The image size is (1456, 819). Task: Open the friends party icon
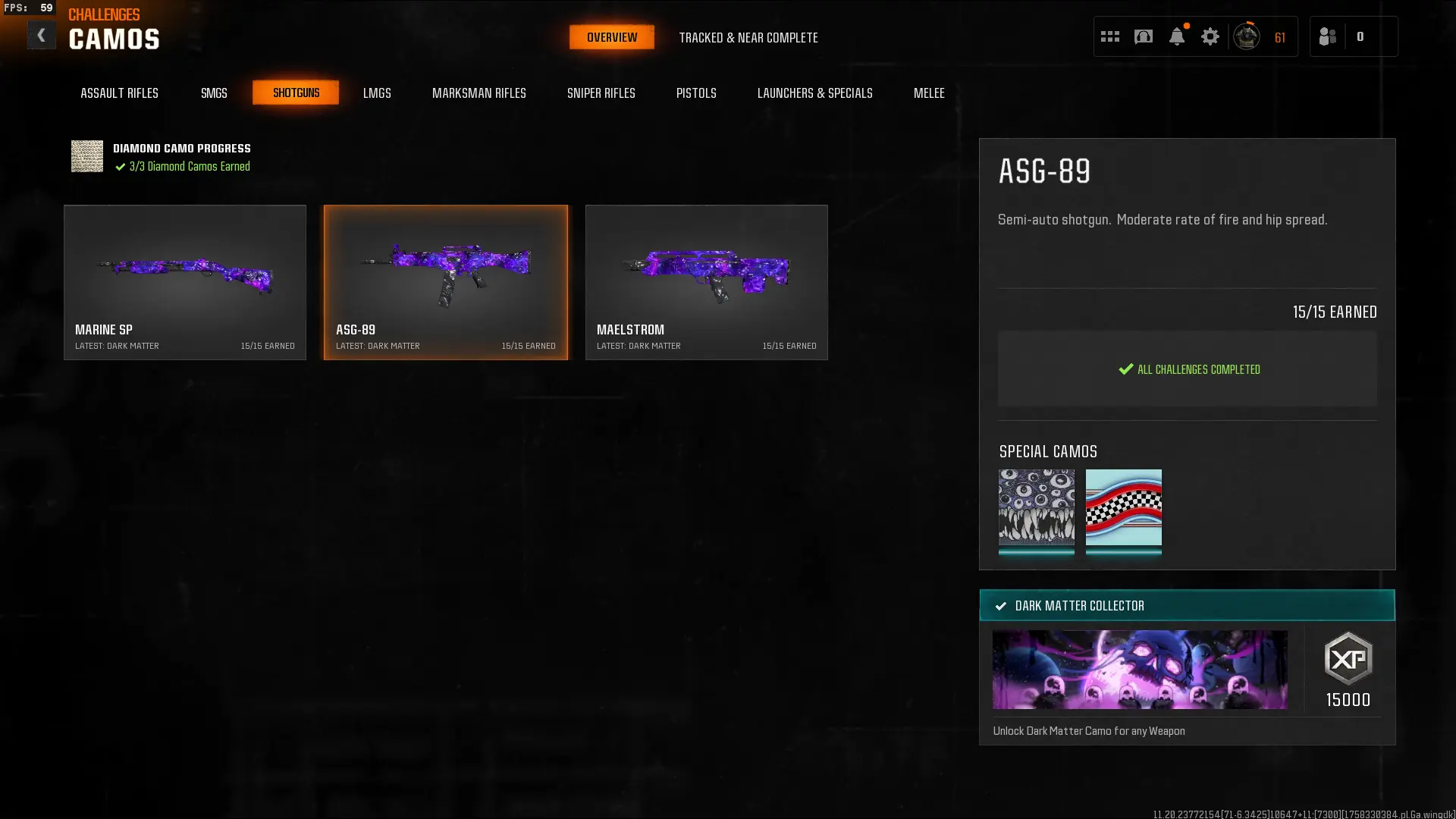(x=1327, y=36)
